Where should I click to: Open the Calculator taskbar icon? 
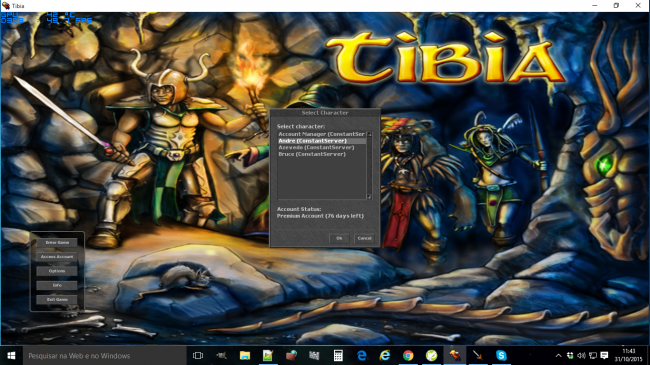pyautogui.click(x=338, y=355)
